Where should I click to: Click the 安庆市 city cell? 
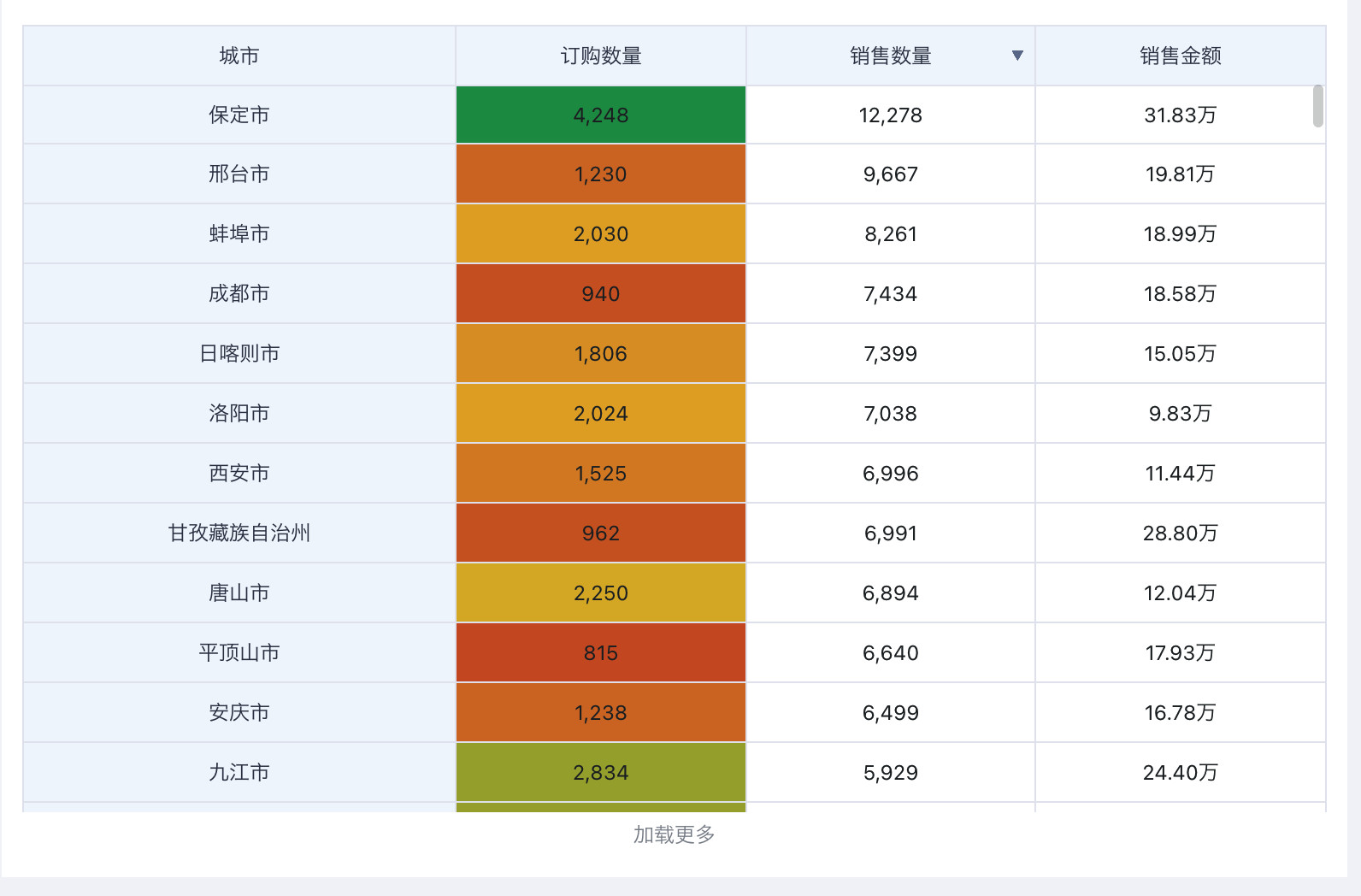[239, 713]
